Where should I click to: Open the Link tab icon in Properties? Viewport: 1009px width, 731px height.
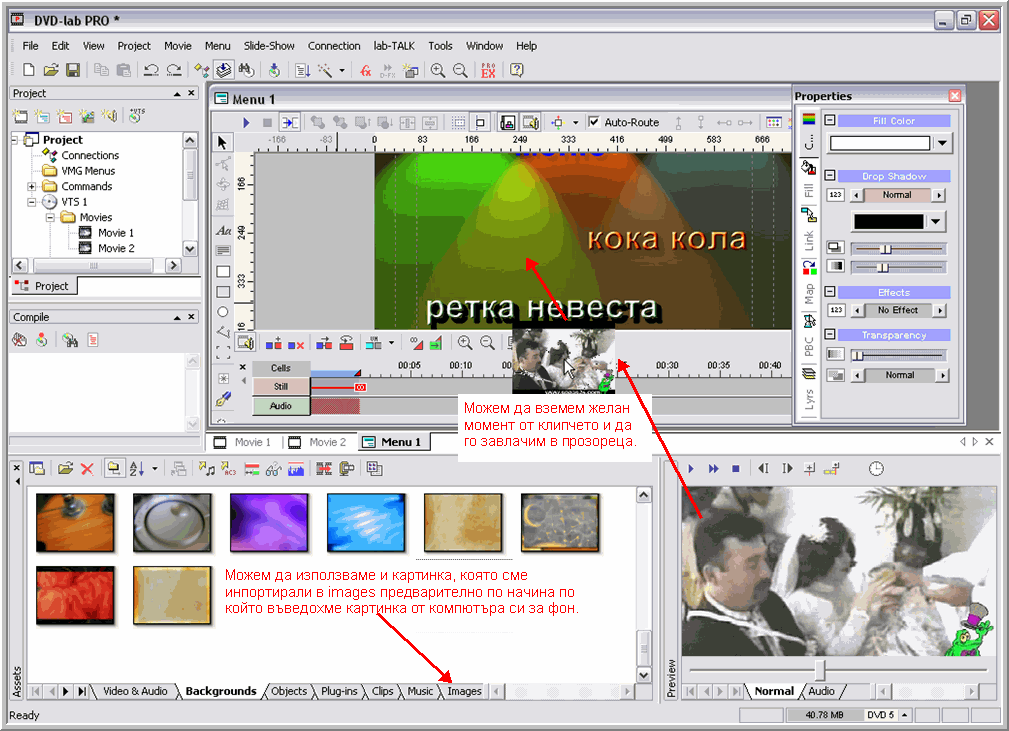[x=809, y=214]
